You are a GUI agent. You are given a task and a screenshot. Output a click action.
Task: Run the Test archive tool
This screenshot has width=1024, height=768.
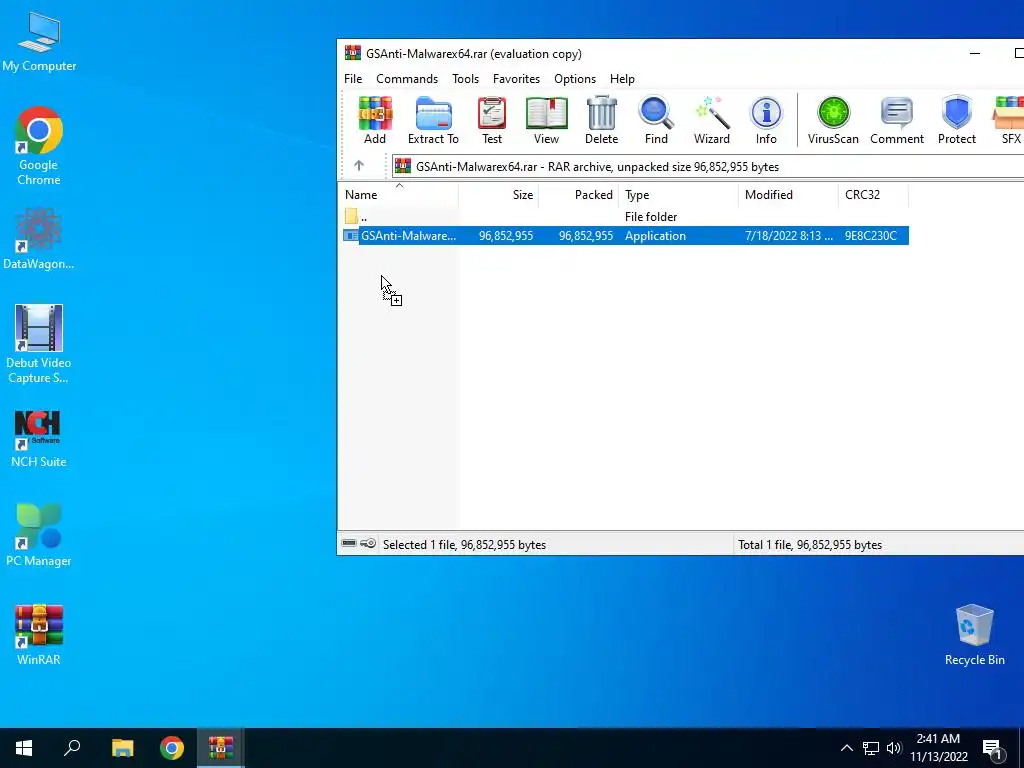click(x=492, y=120)
